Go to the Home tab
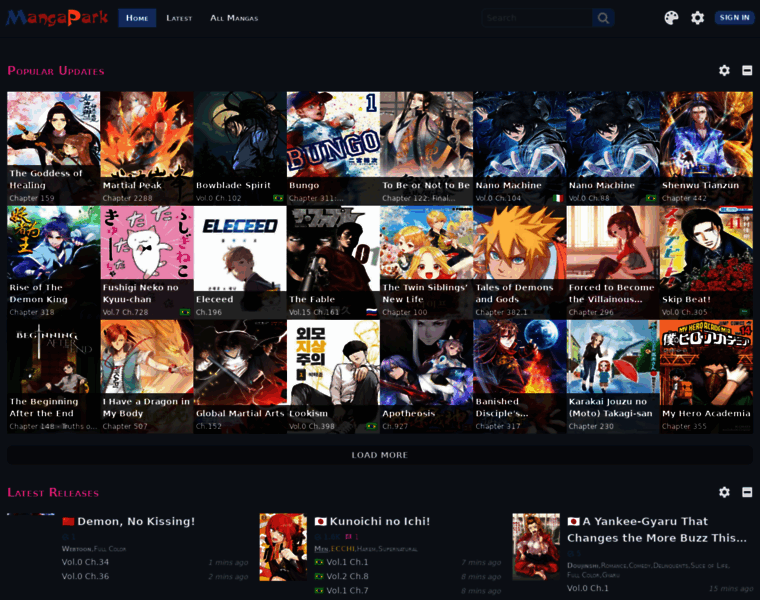The image size is (760, 600). [x=137, y=18]
